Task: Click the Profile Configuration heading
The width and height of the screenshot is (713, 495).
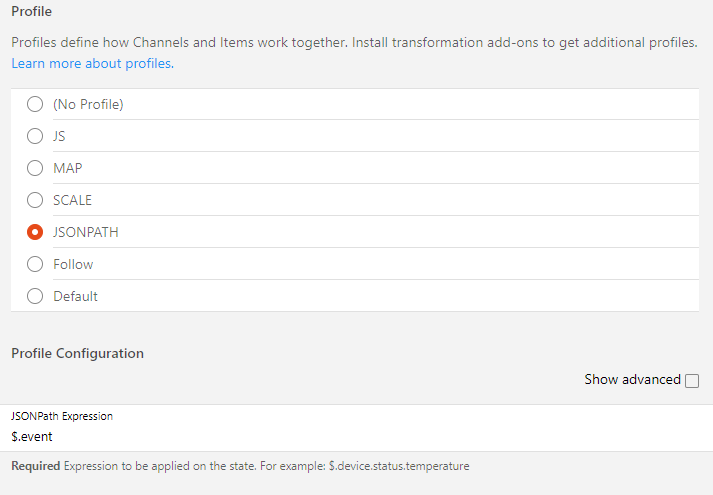Action: click(x=77, y=353)
